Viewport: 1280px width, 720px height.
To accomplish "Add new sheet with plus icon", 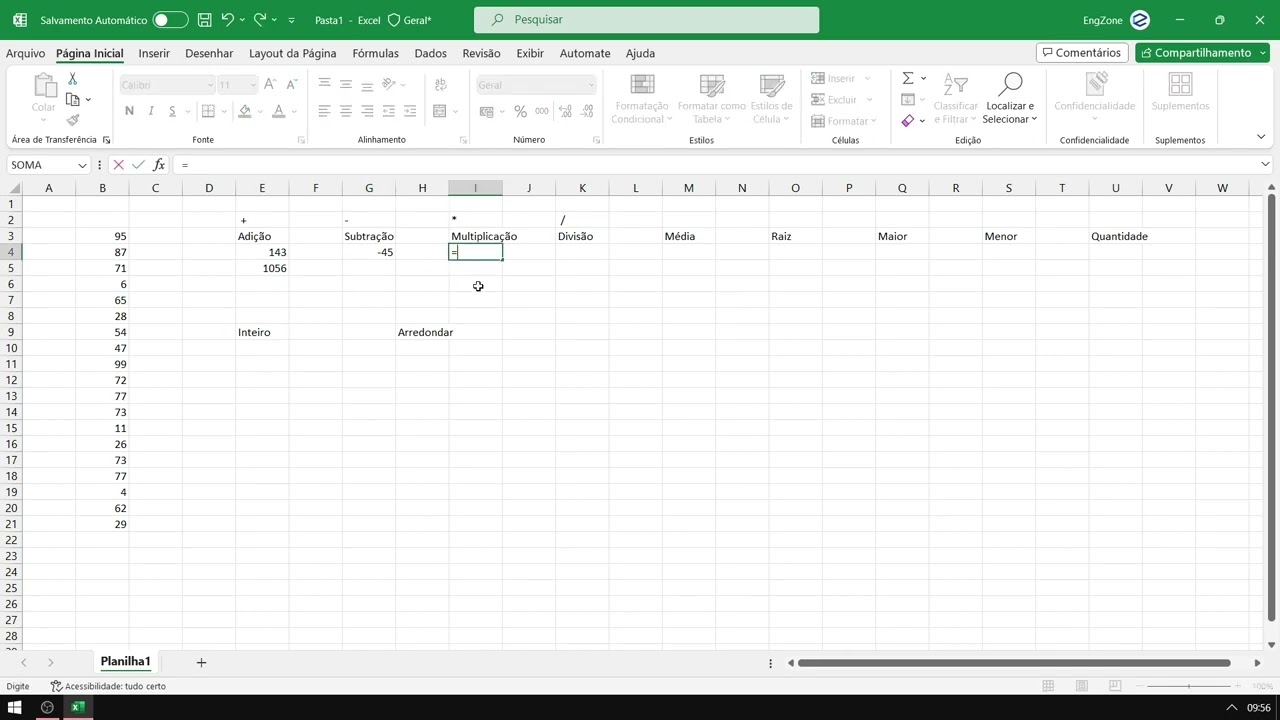I will point(201,662).
